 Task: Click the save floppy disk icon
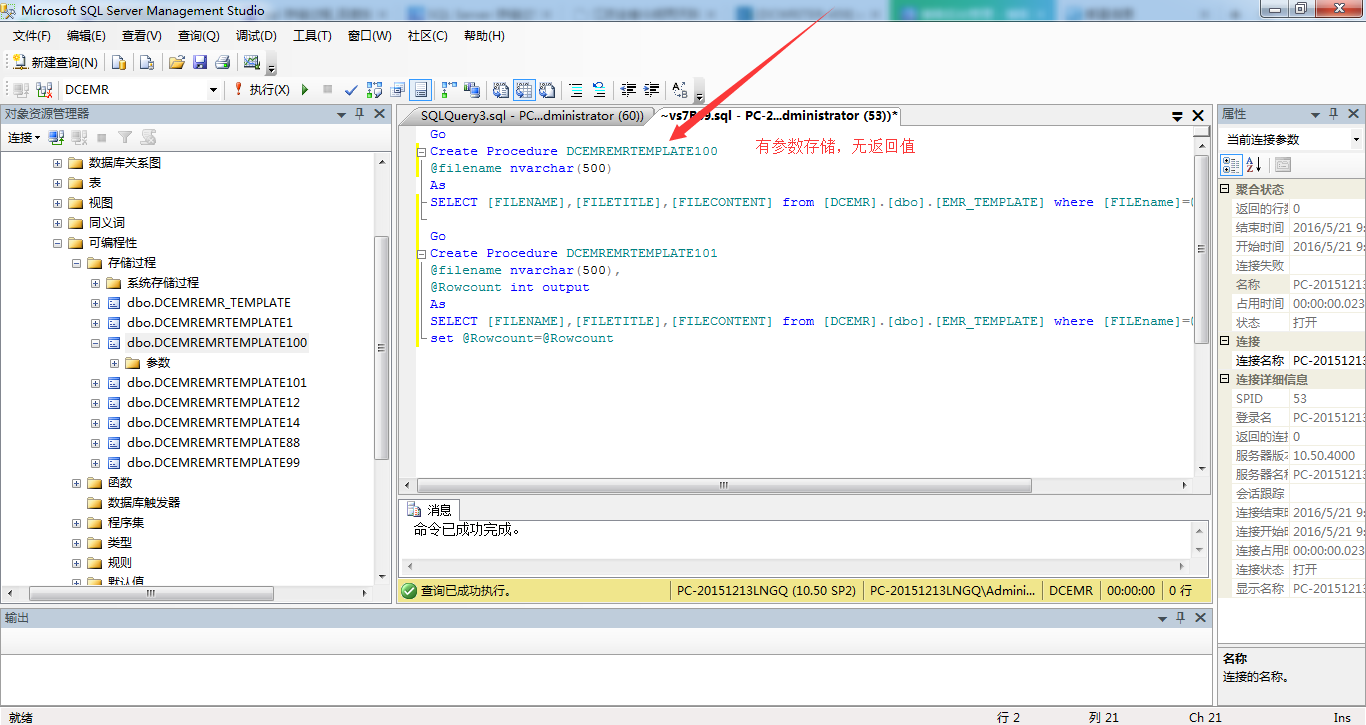[199, 62]
